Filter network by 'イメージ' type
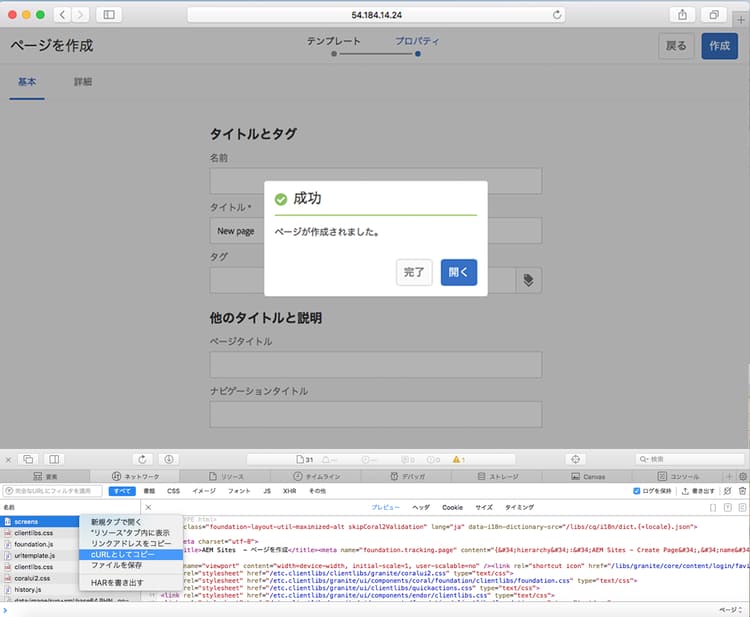This screenshot has width=750, height=617. tap(204, 491)
